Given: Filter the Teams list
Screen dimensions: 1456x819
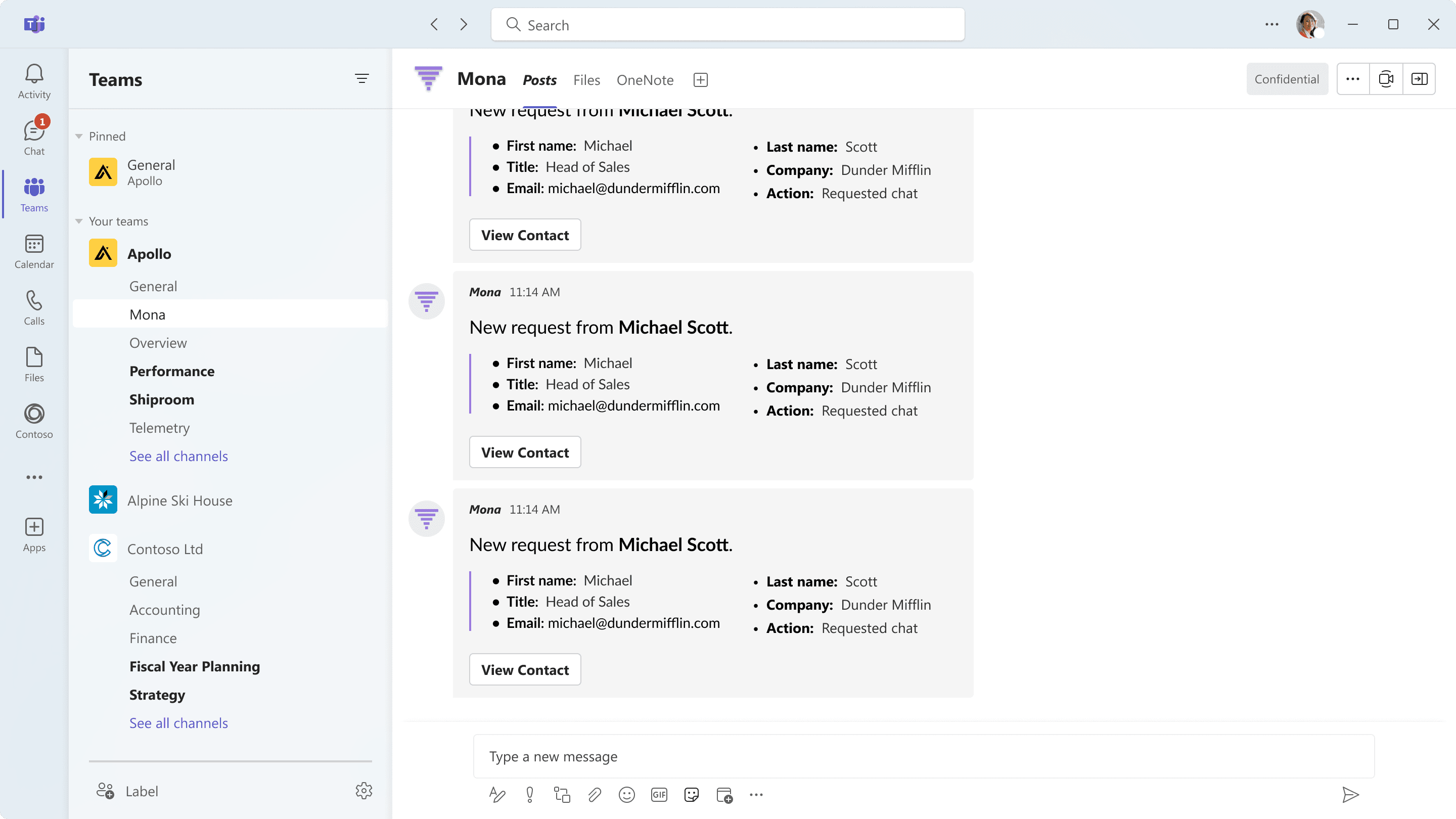Looking at the screenshot, I should 362,78.
